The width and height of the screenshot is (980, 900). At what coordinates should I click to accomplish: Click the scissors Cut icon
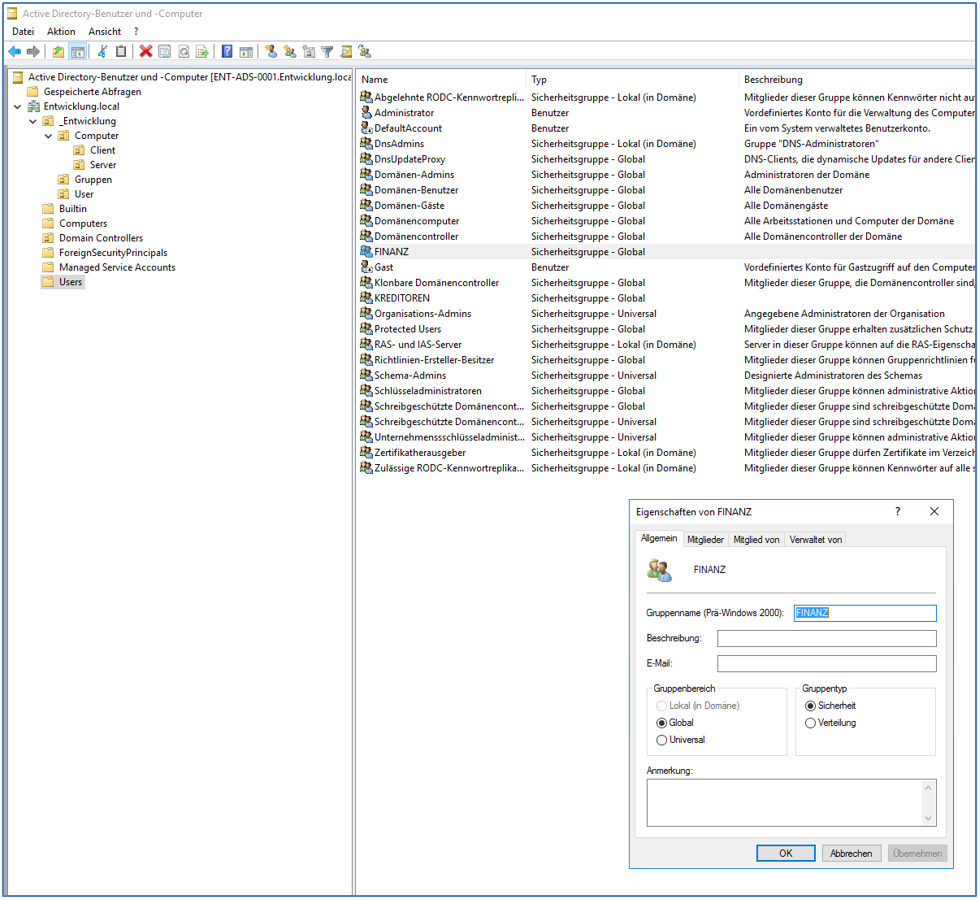102,52
